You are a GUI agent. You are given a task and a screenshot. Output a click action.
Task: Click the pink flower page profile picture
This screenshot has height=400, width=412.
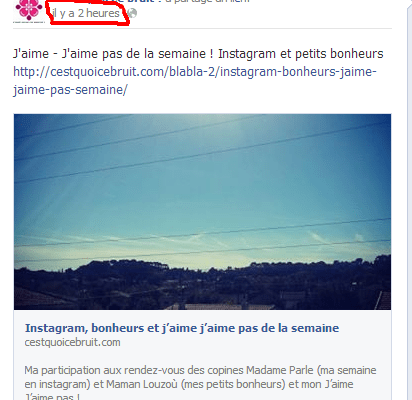pyautogui.click(x=29, y=11)
